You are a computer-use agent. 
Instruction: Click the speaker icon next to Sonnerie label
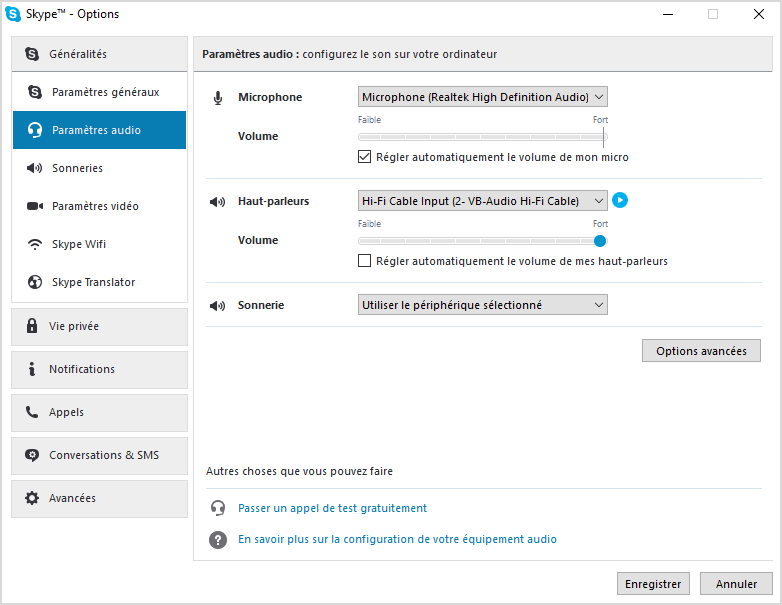coord(217,305)
